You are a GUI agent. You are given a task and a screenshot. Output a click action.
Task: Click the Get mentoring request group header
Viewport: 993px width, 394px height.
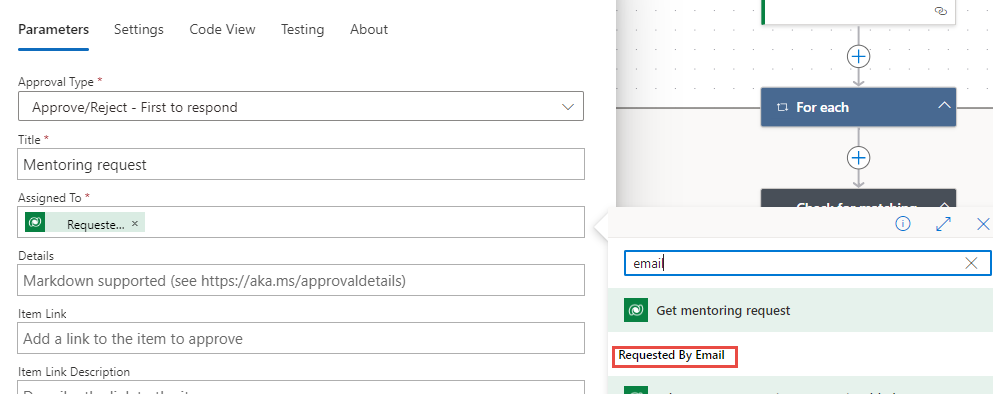tap(800, 310)
